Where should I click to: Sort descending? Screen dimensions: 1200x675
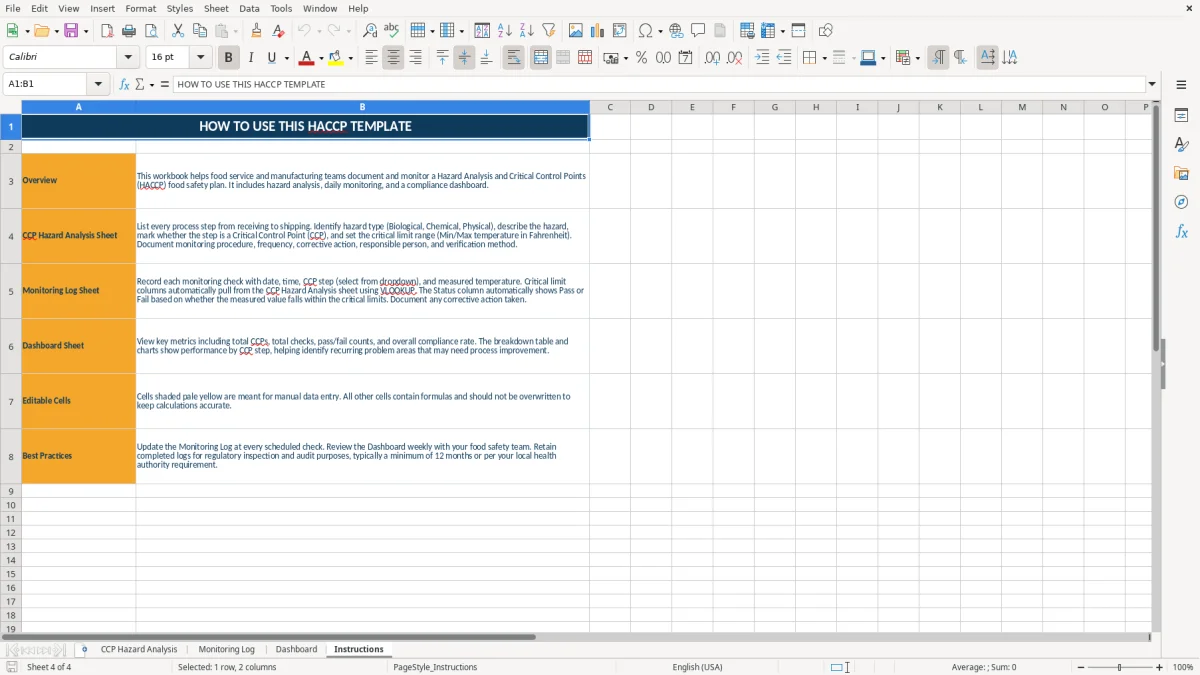pyautogui.click(x=526, y=31)
